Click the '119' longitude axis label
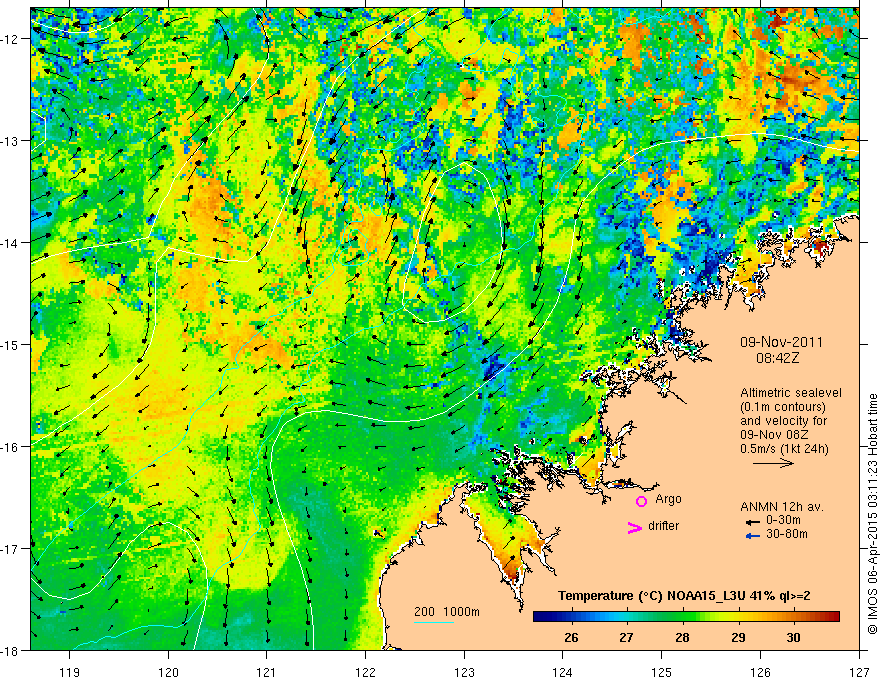 click(x=70, y=672)
